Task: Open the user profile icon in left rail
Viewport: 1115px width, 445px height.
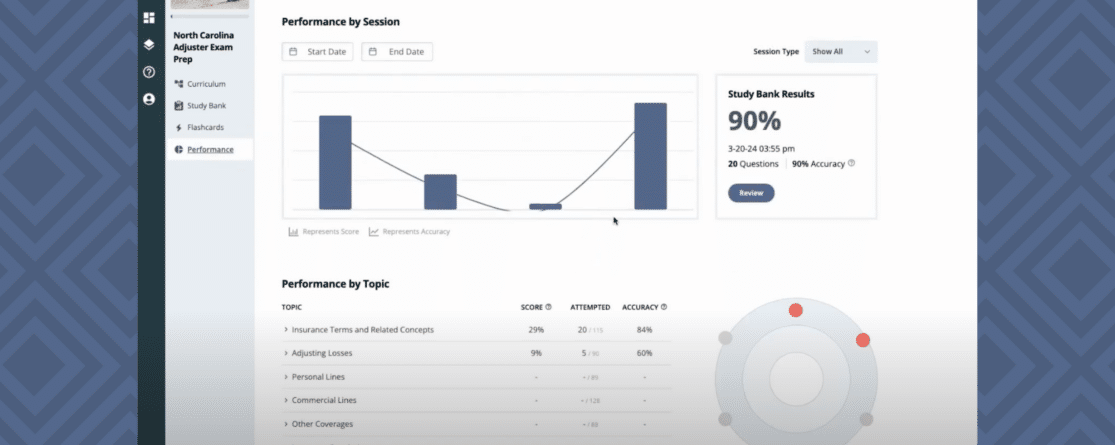Action: click(149, 99)
